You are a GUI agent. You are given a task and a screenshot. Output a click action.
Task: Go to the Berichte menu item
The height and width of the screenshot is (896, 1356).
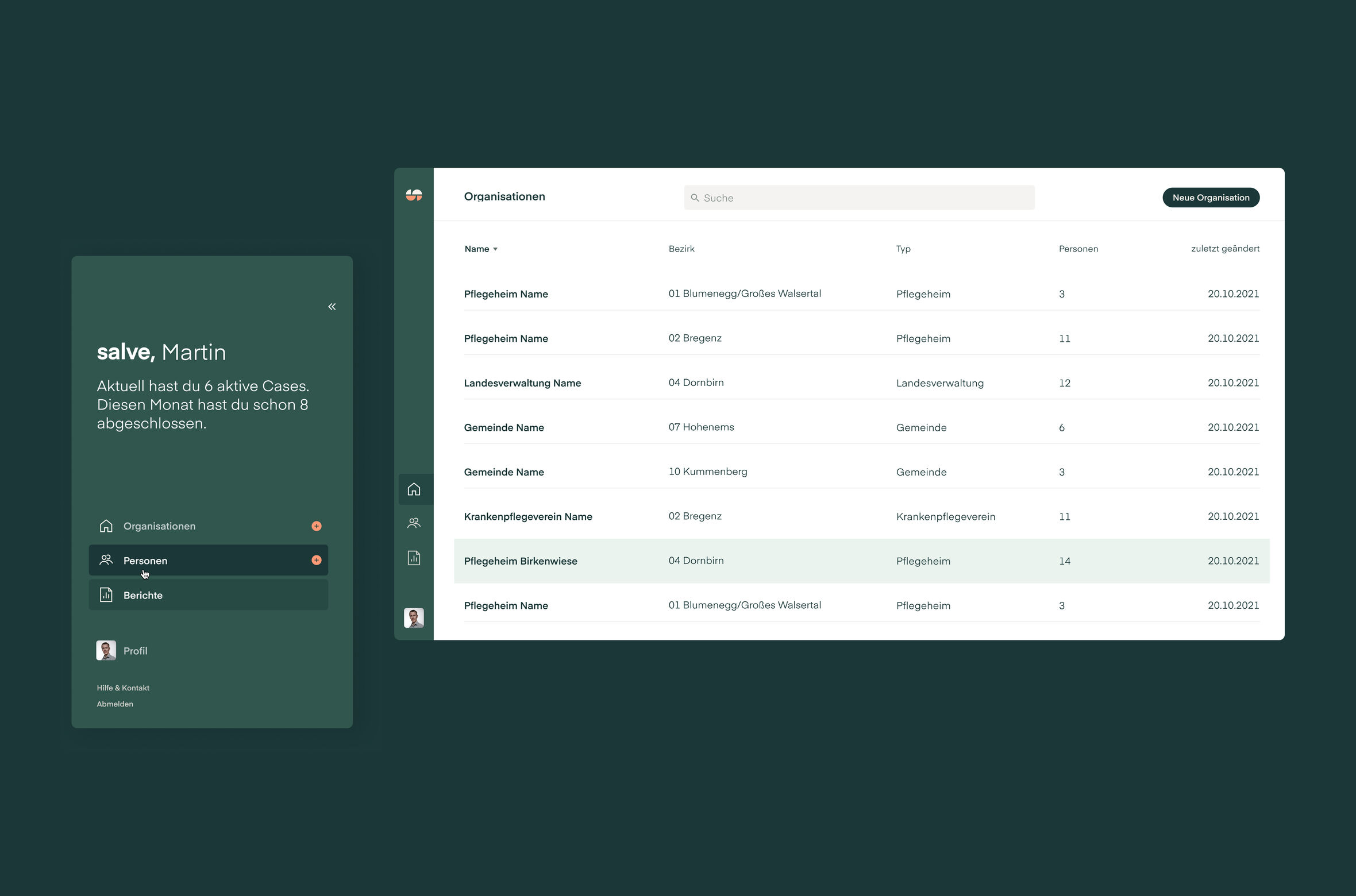pyautogui.click(x=143, y=596)
